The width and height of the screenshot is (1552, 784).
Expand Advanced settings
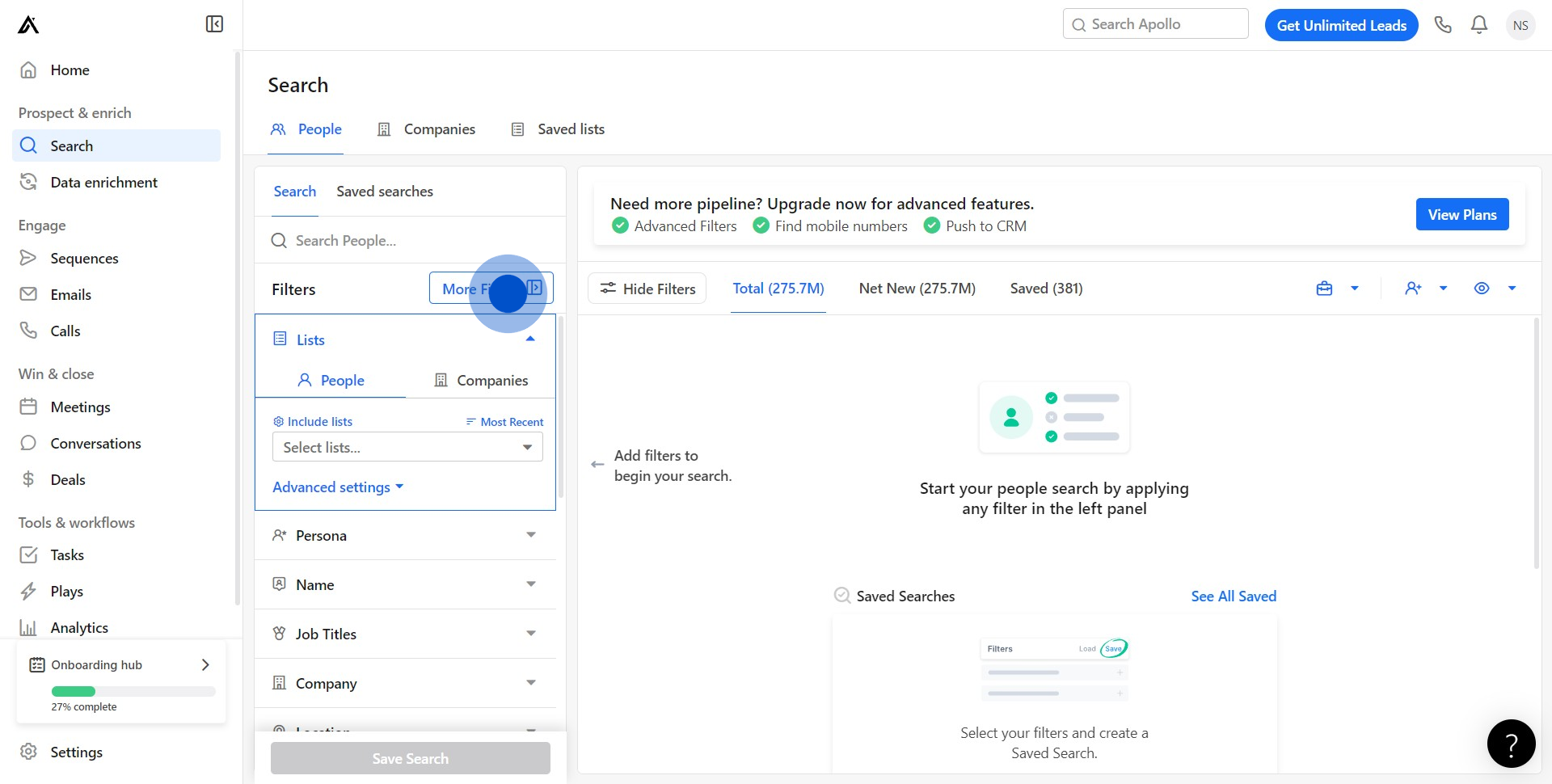(x=337, y=487)
